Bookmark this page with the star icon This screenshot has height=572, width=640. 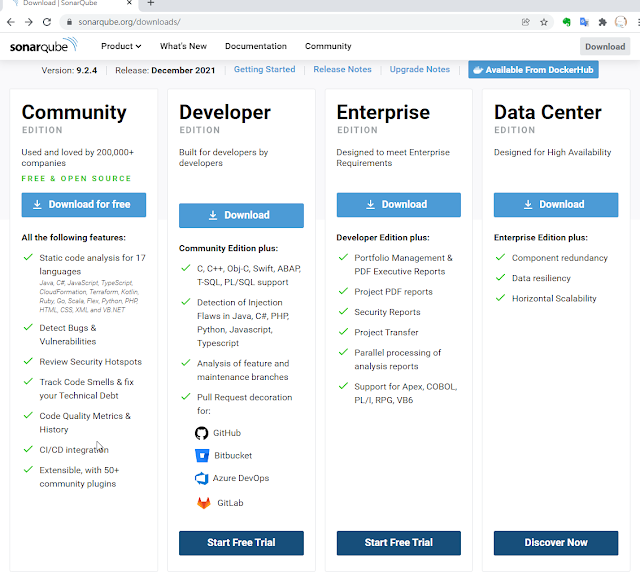pos(544,22)
